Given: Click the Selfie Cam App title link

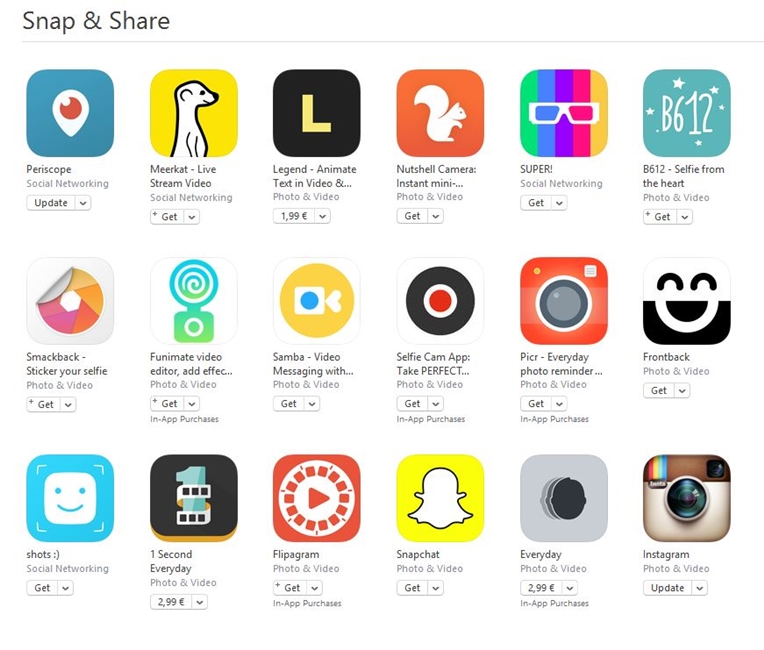Looking at the screenshot, I should [x=433, y=364].
